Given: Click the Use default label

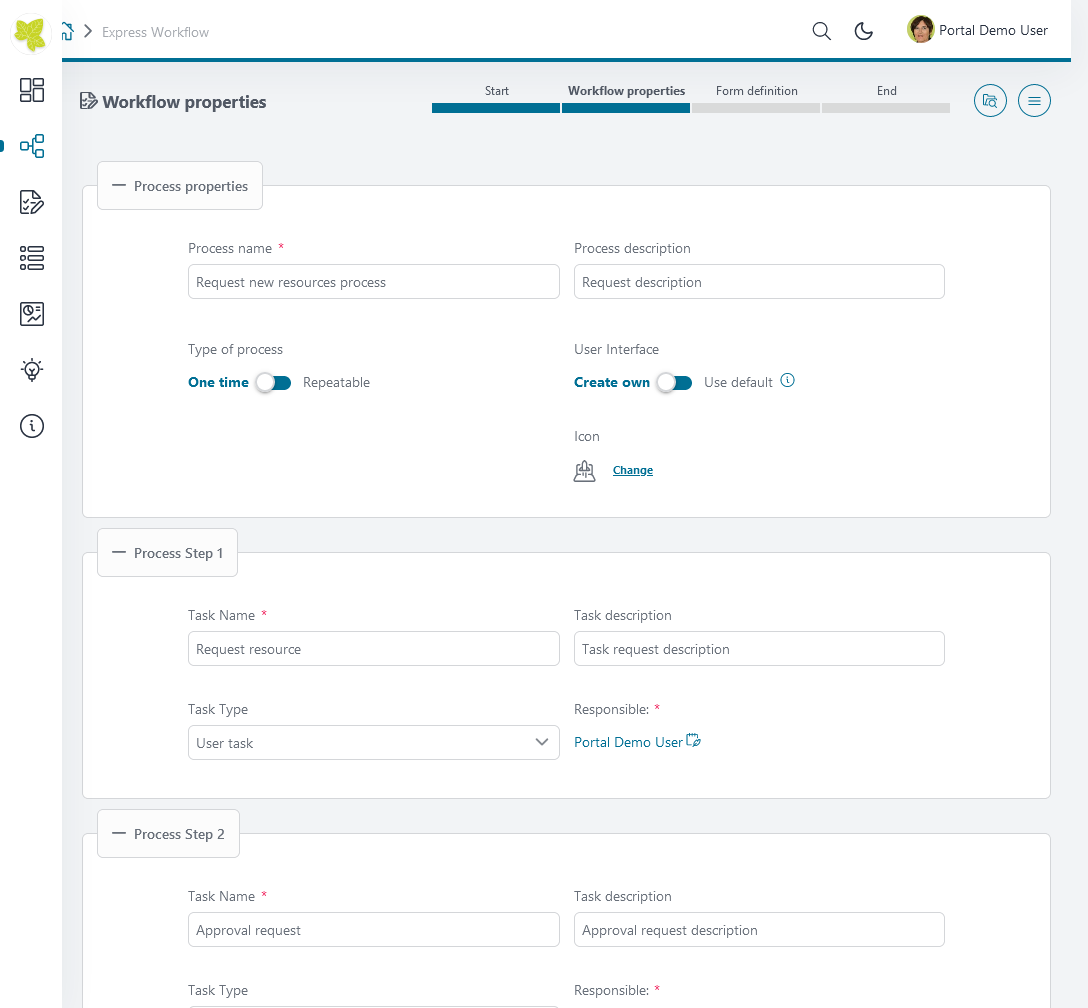Looking at the screenshot, I should pyautogui.click(x=738, y=382).
